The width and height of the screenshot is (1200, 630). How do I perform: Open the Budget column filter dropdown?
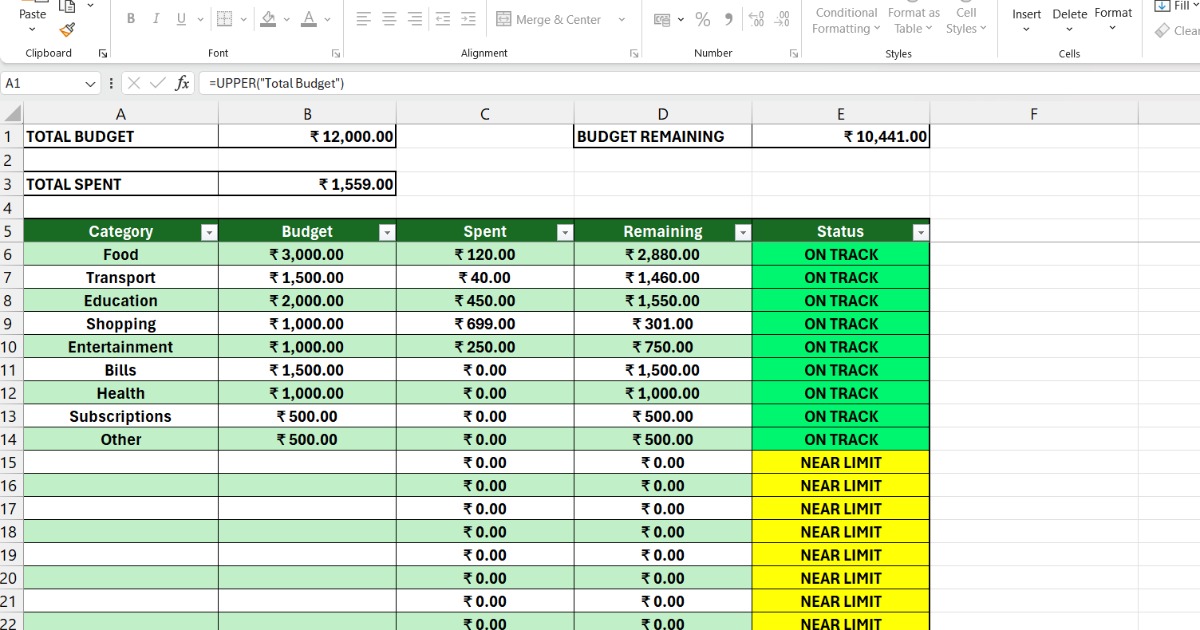pyautogui.click(x=387, y=232)
